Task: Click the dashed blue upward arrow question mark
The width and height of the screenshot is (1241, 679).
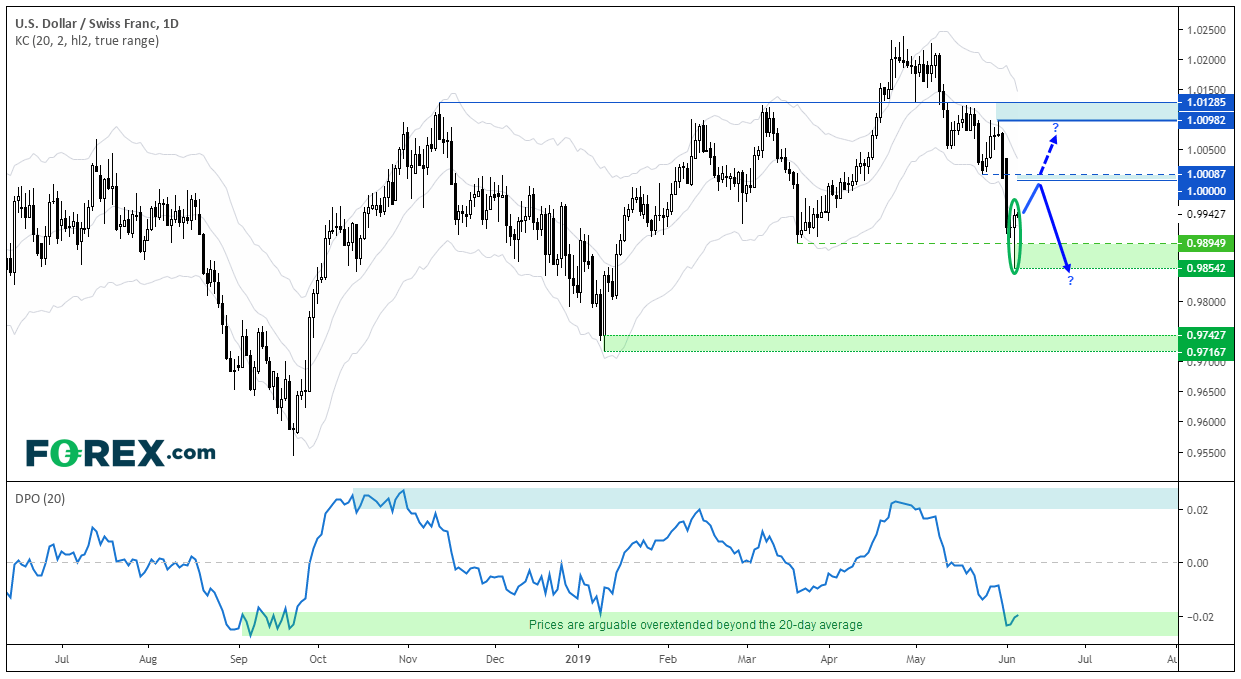Action: (1053, 126)
